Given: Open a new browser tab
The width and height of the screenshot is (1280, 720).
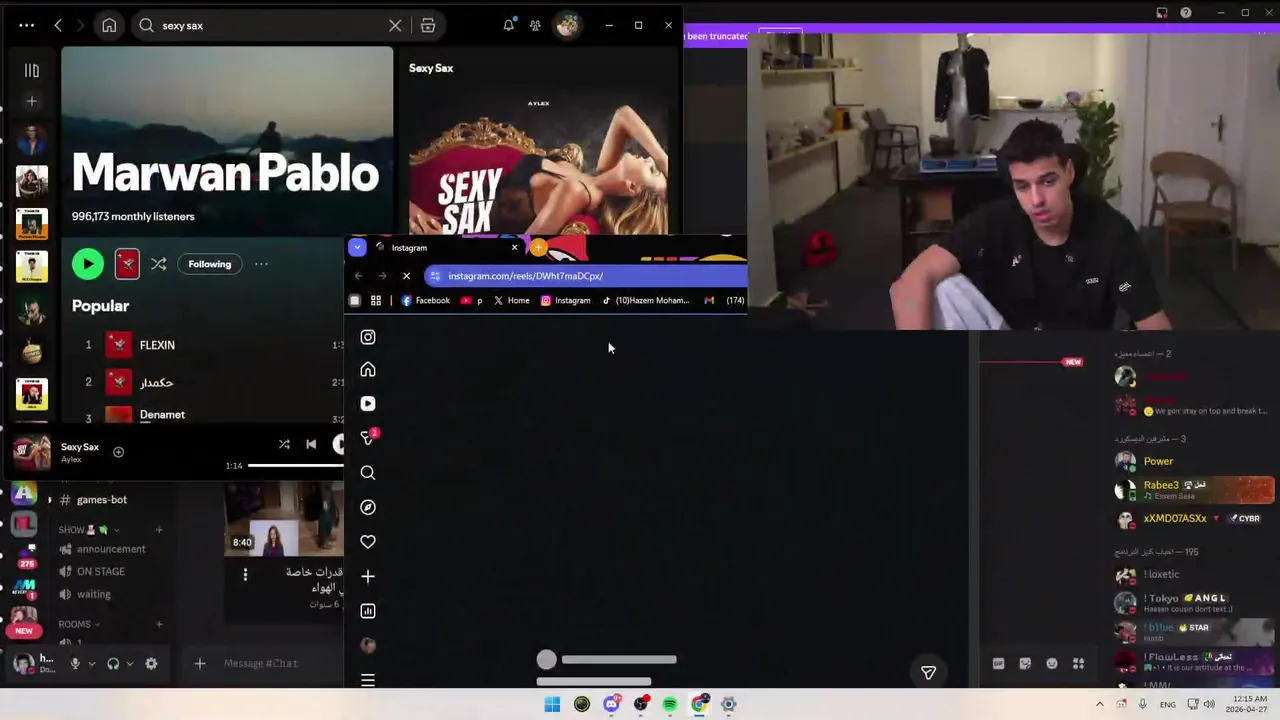Looking at the screenshot, I should click(x=538, y=247).
